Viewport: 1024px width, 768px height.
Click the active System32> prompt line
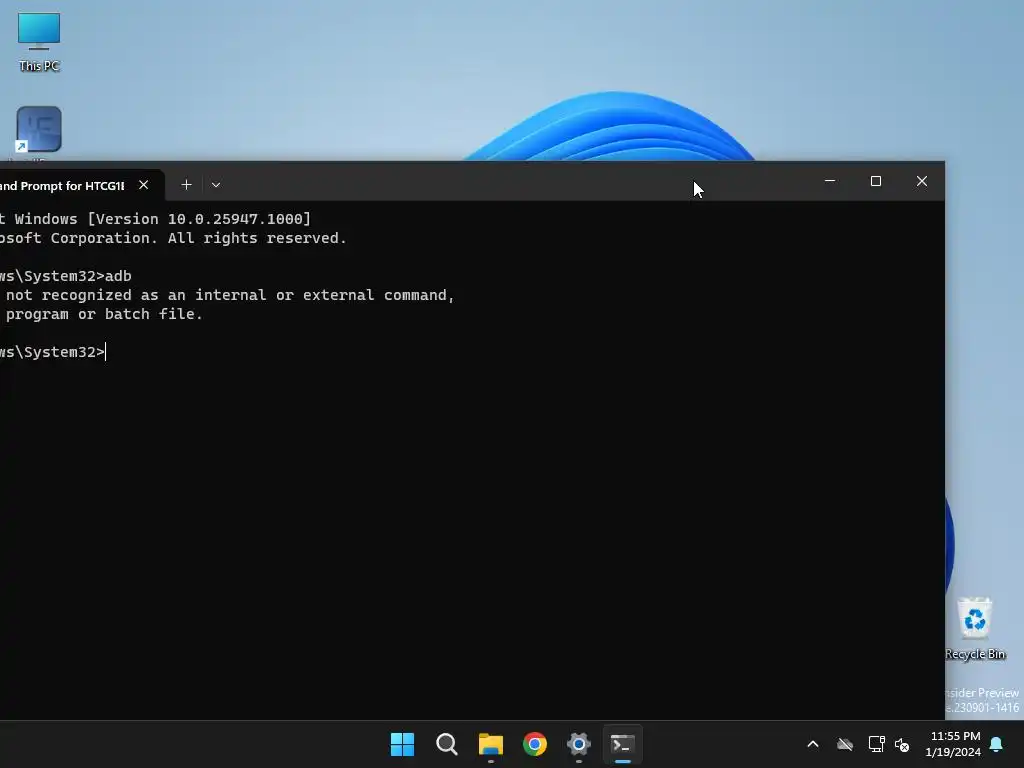tap(53, 352)
